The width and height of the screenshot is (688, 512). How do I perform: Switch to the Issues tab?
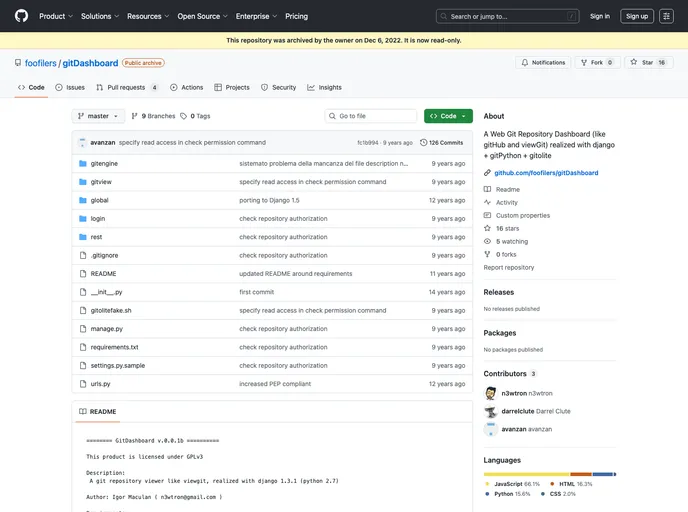coord(70,88)
